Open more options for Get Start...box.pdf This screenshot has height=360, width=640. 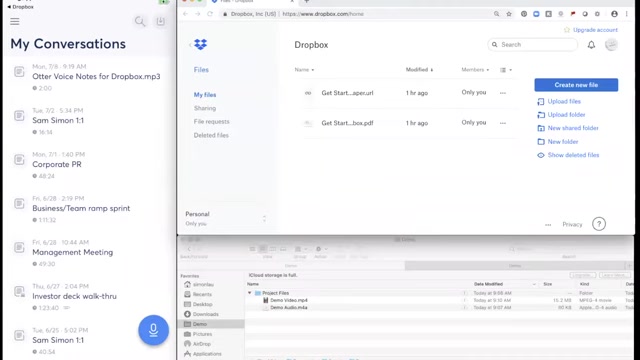point(503,123)
